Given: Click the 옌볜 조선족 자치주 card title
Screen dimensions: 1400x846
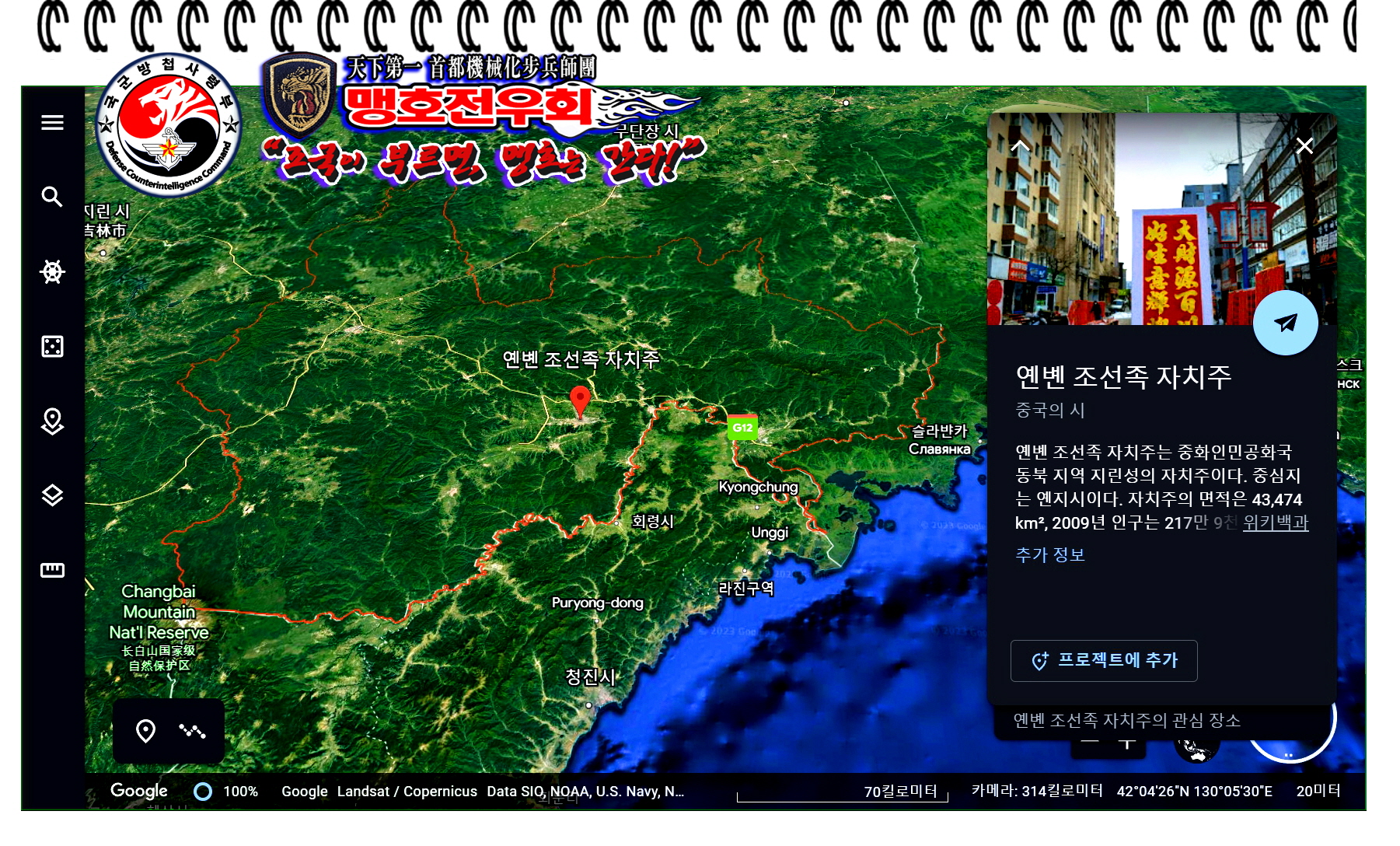Looking at the screenshot, I should (1124, 376).
